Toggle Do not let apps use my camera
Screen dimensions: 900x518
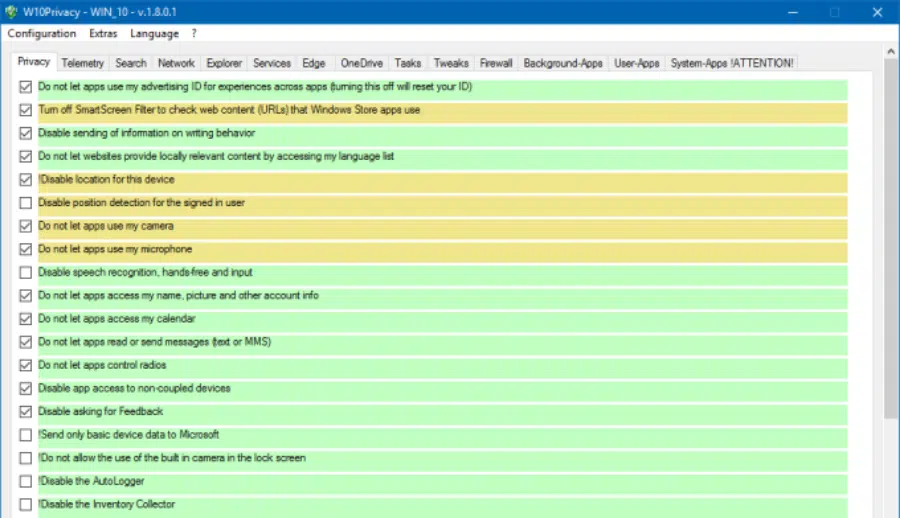tap(25, 226)
